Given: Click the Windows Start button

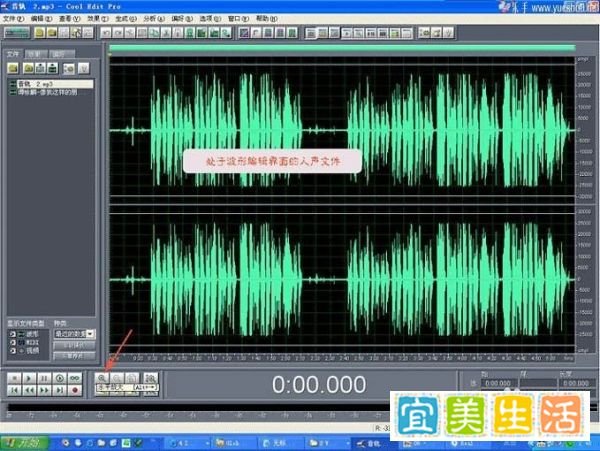Looking at the screenshot, I should tap(24, 443).
